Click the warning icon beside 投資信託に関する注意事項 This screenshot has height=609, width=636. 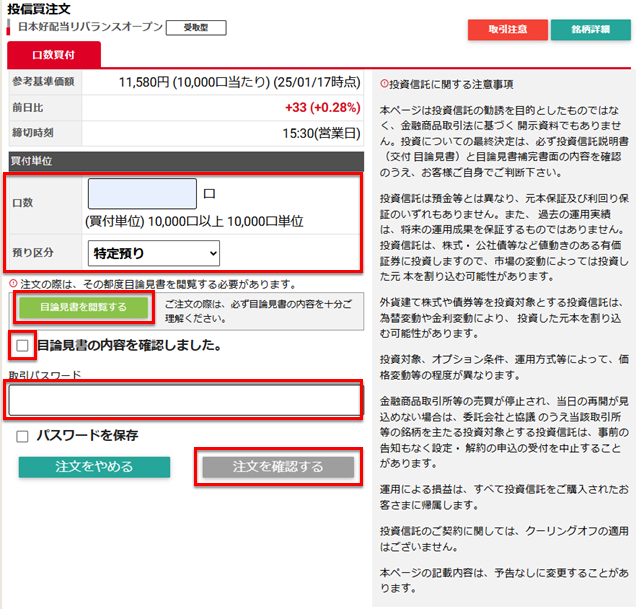(x=384, y=84)
